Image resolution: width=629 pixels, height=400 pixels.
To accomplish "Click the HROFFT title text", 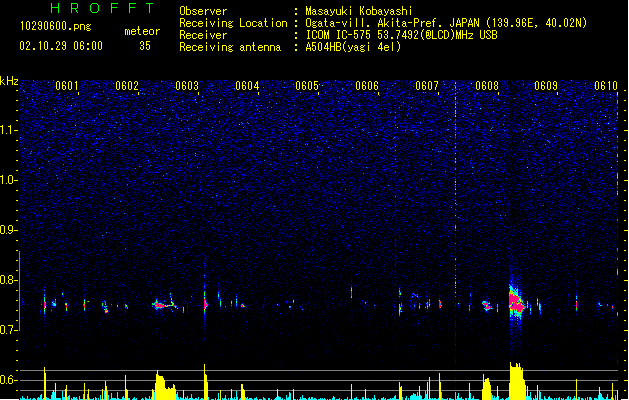I will (102, 8).
